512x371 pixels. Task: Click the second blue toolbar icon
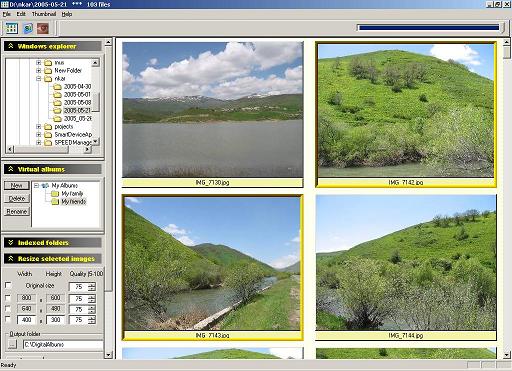(x=28, y=28)
